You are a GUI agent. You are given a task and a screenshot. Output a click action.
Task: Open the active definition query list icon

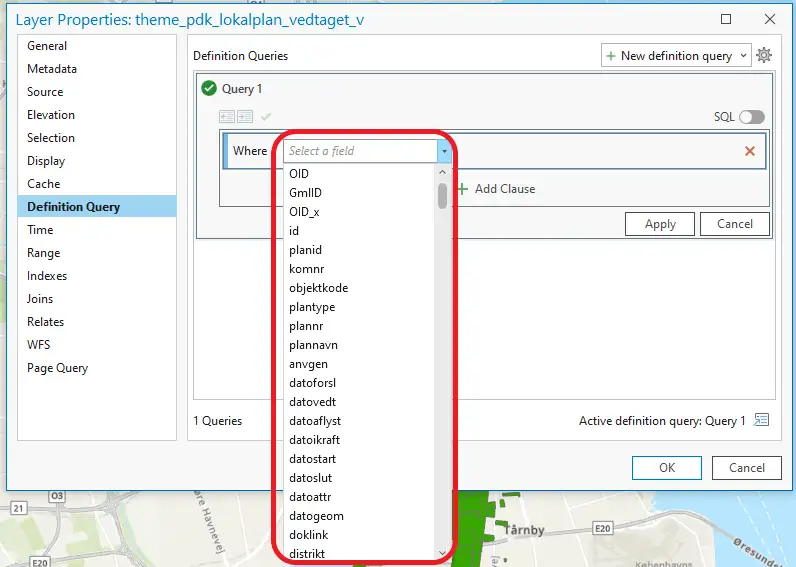click(762, 421)
